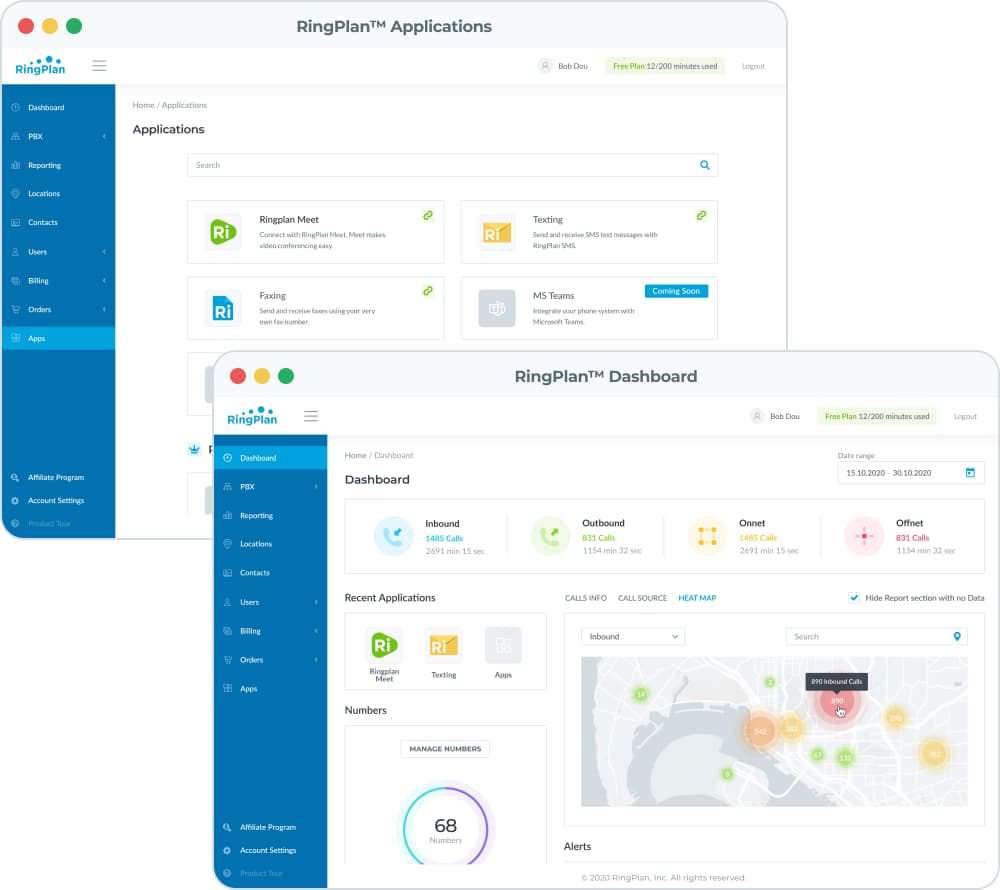
Task: Open Texting in Recent Applications
Action: [443, 646]
